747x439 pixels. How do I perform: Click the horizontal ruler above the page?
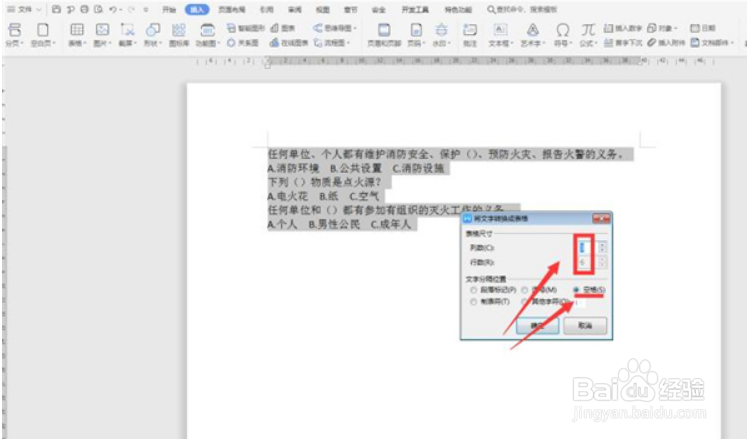(456, 61)
